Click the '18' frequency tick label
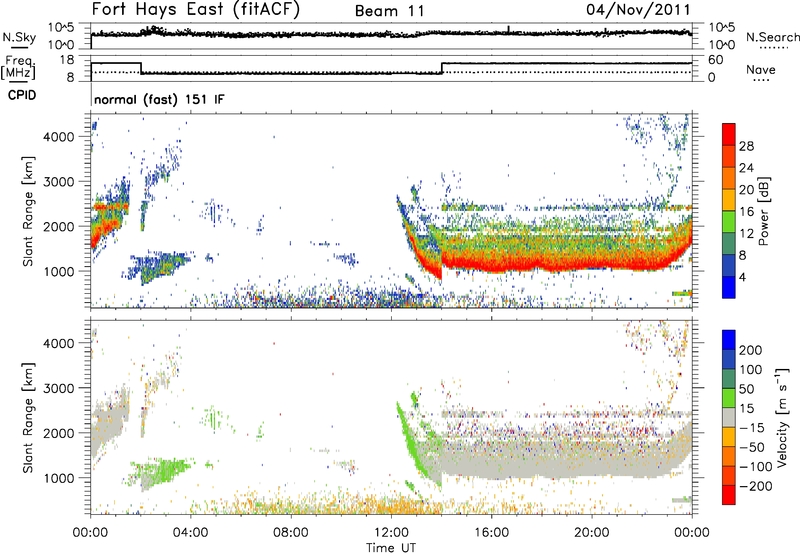The image size is (800, 554). pyautogui.click(x=67, y=60)
